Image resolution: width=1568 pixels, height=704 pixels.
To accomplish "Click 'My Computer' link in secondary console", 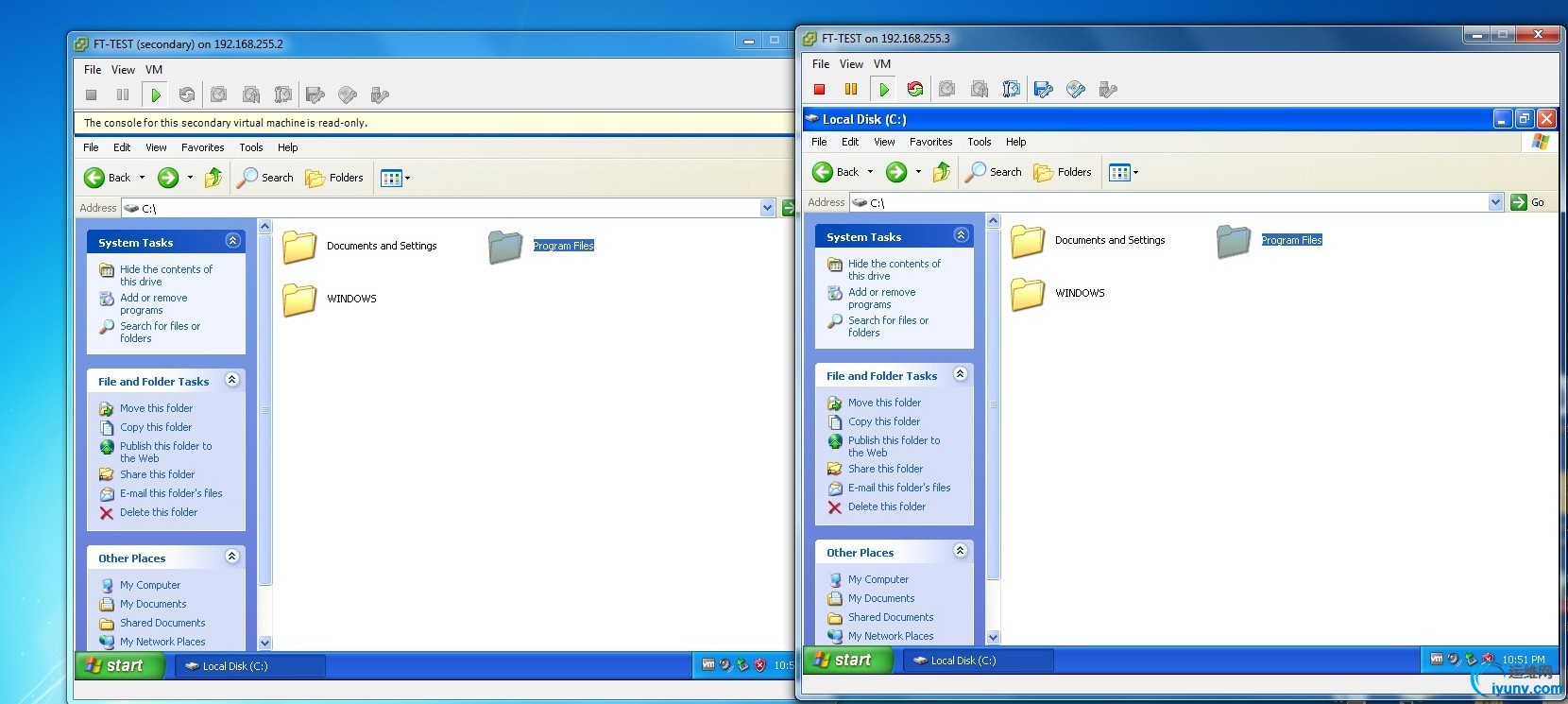I will click(x=150, y=585).
